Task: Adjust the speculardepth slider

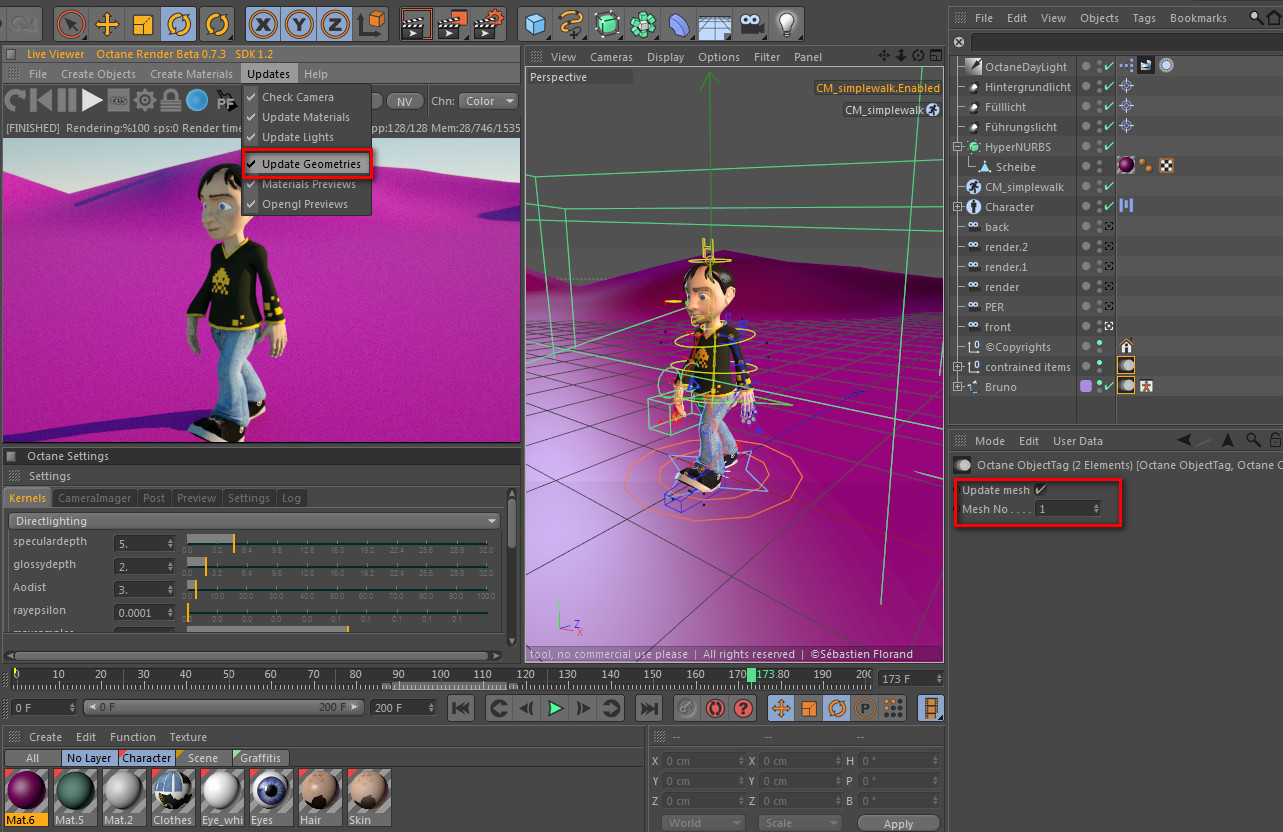Action: coord(337,543)
